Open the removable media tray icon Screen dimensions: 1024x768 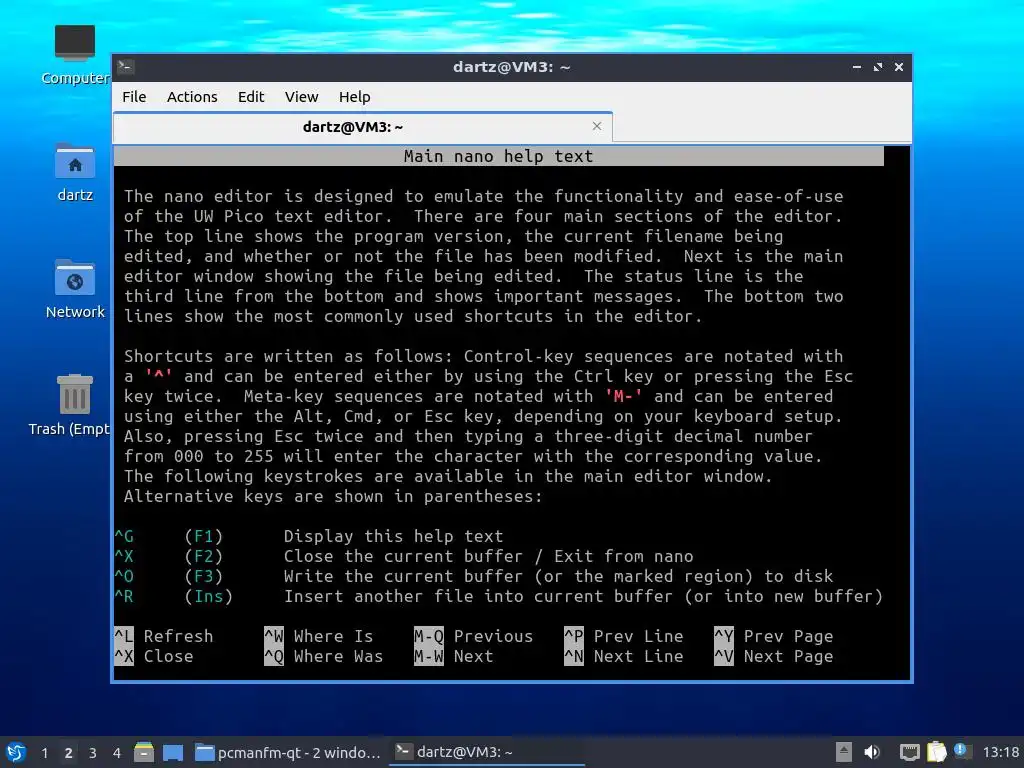click(844, 752)
